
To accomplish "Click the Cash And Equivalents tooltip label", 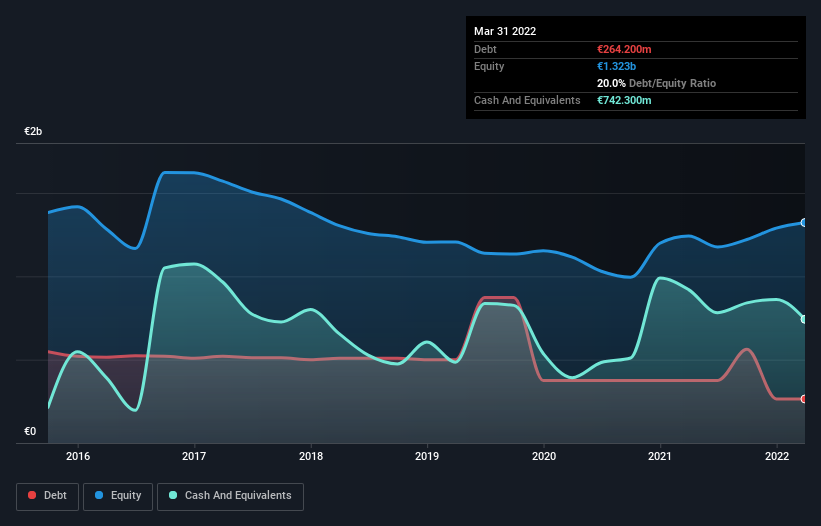I will click(527, 100).
